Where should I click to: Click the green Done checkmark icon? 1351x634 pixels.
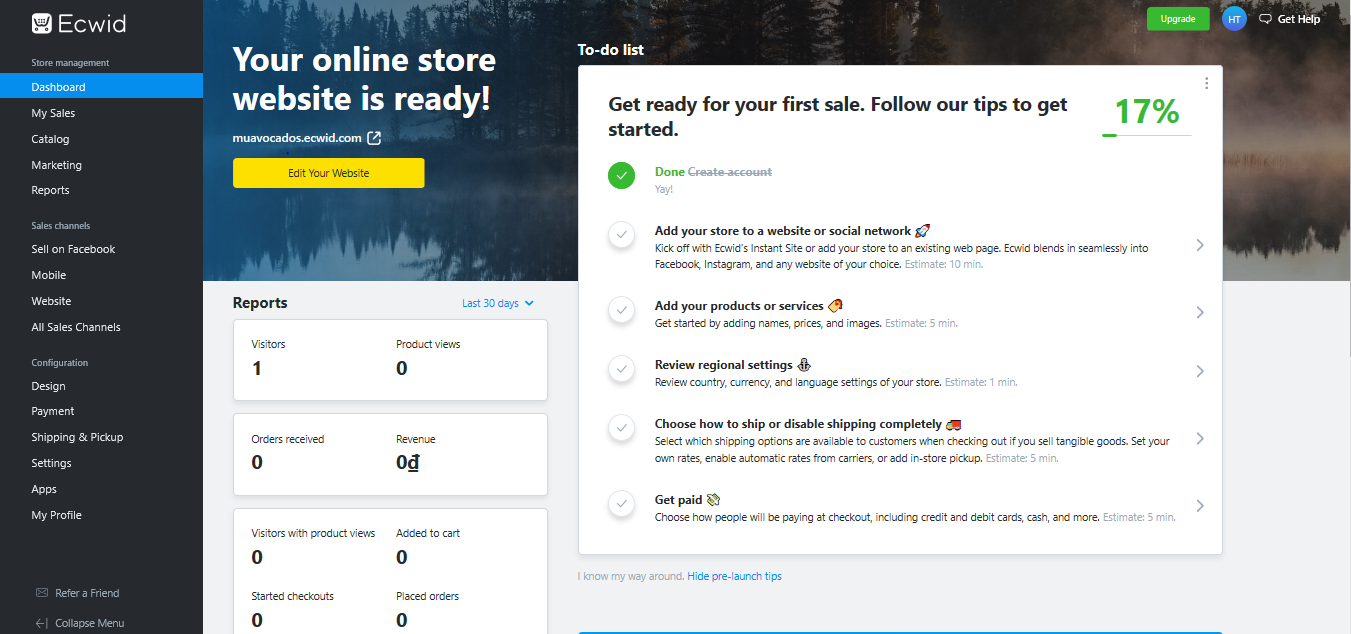622,175
